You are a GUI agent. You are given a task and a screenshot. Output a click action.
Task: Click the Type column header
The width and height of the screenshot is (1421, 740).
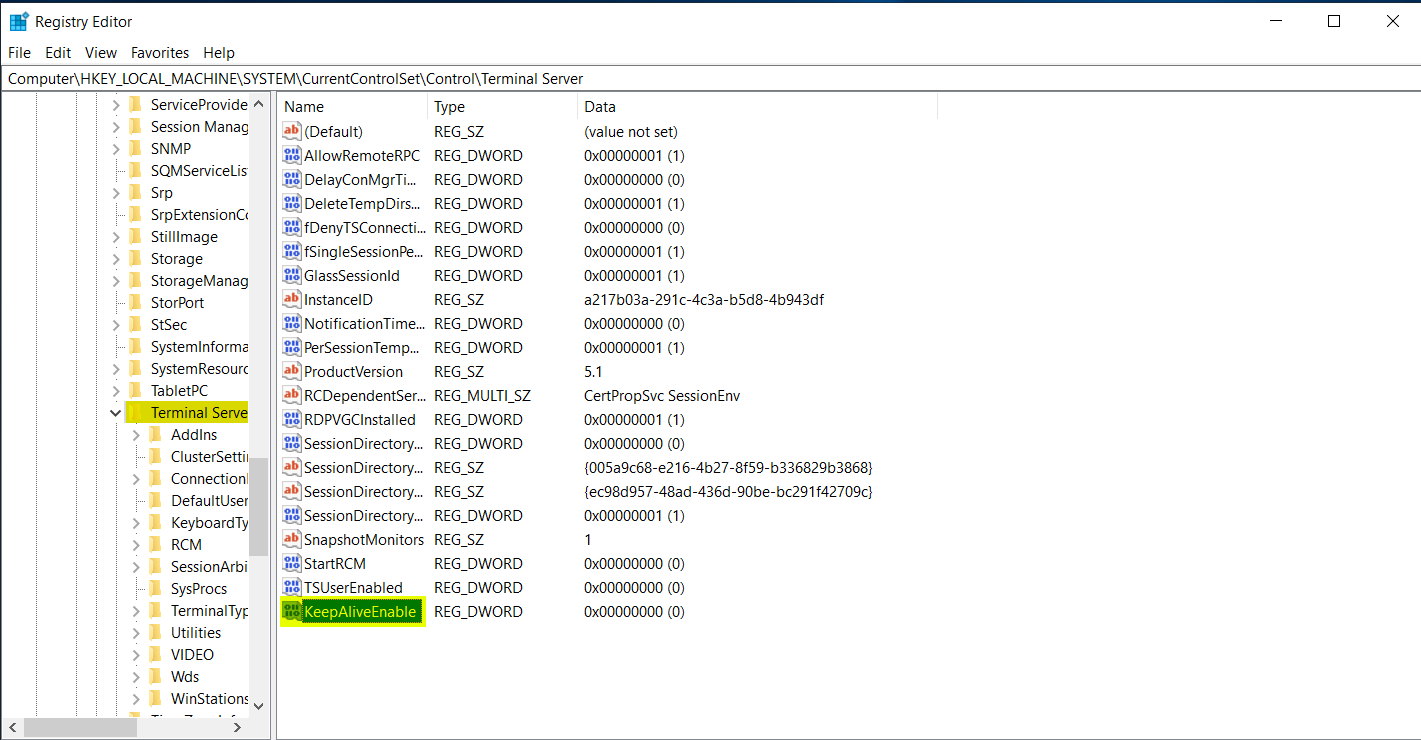coord(502,107)
